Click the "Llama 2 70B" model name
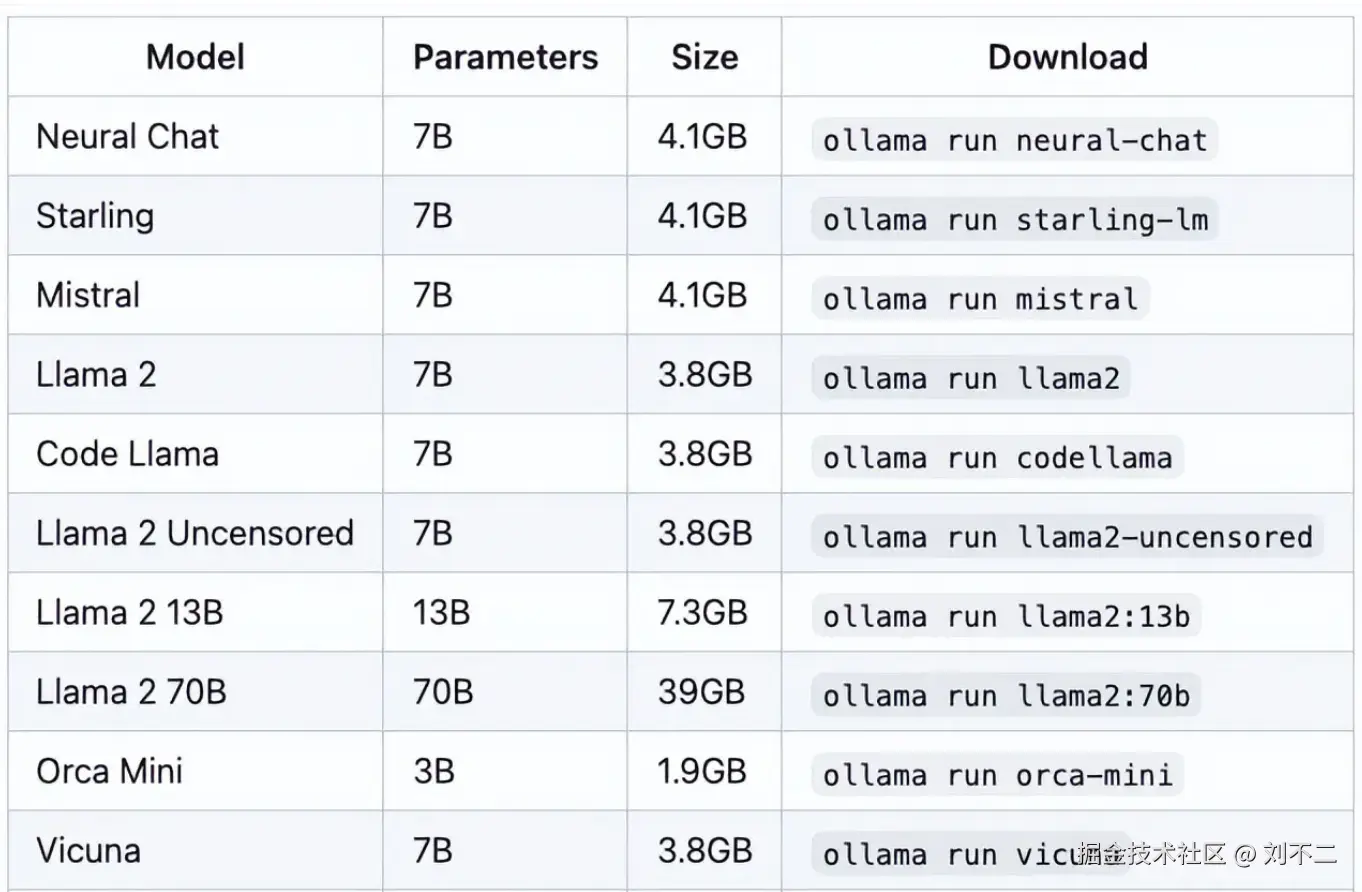Screen dimensions: 1362x892 (x=131, y=692)
